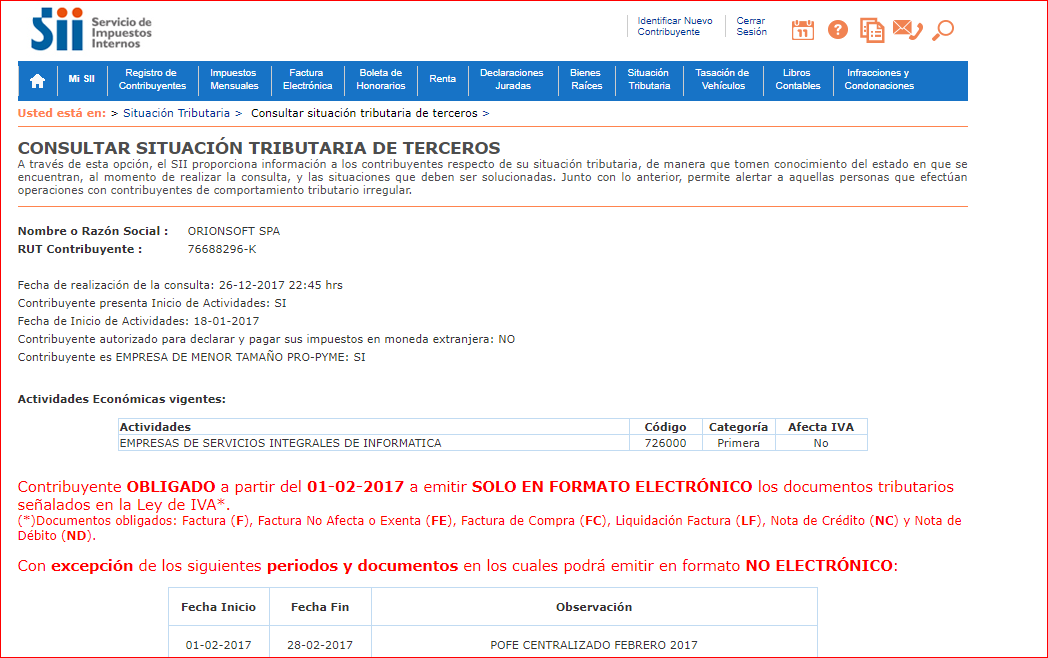Click Cerrar Sesión link
This screenshot has height=658, width=1048.
[751, 26]
